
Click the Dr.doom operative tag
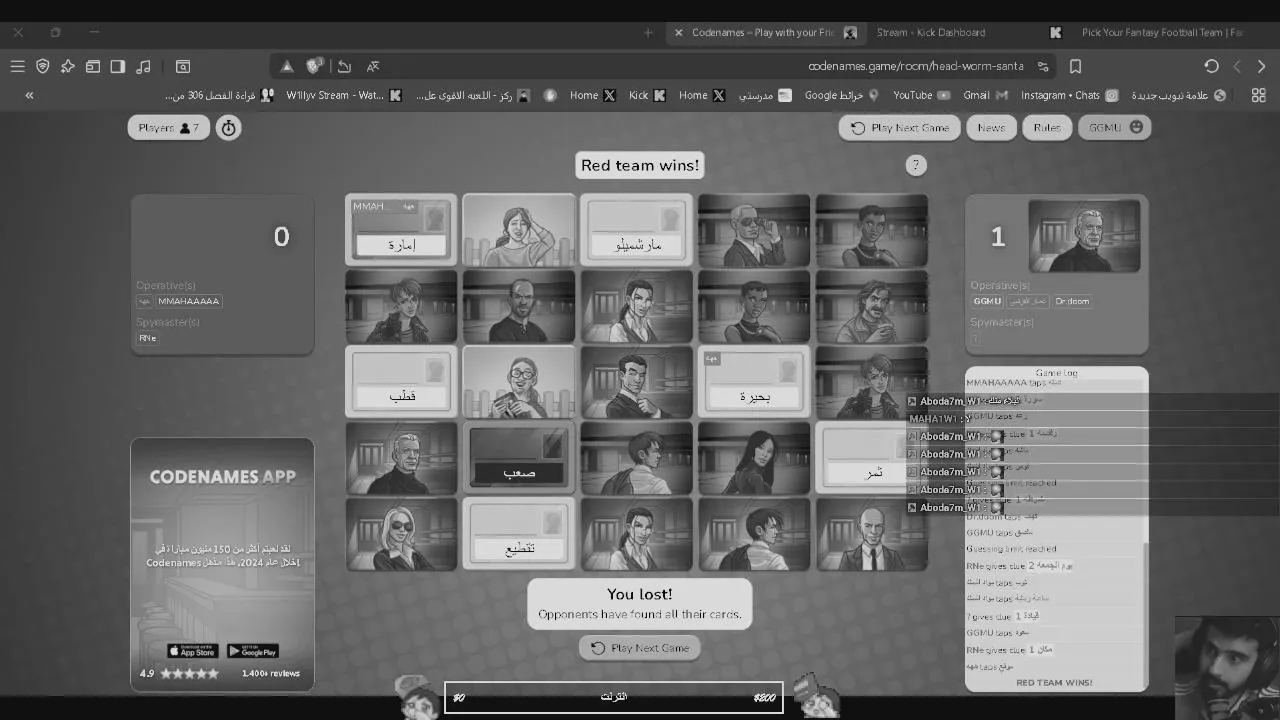1072,301
